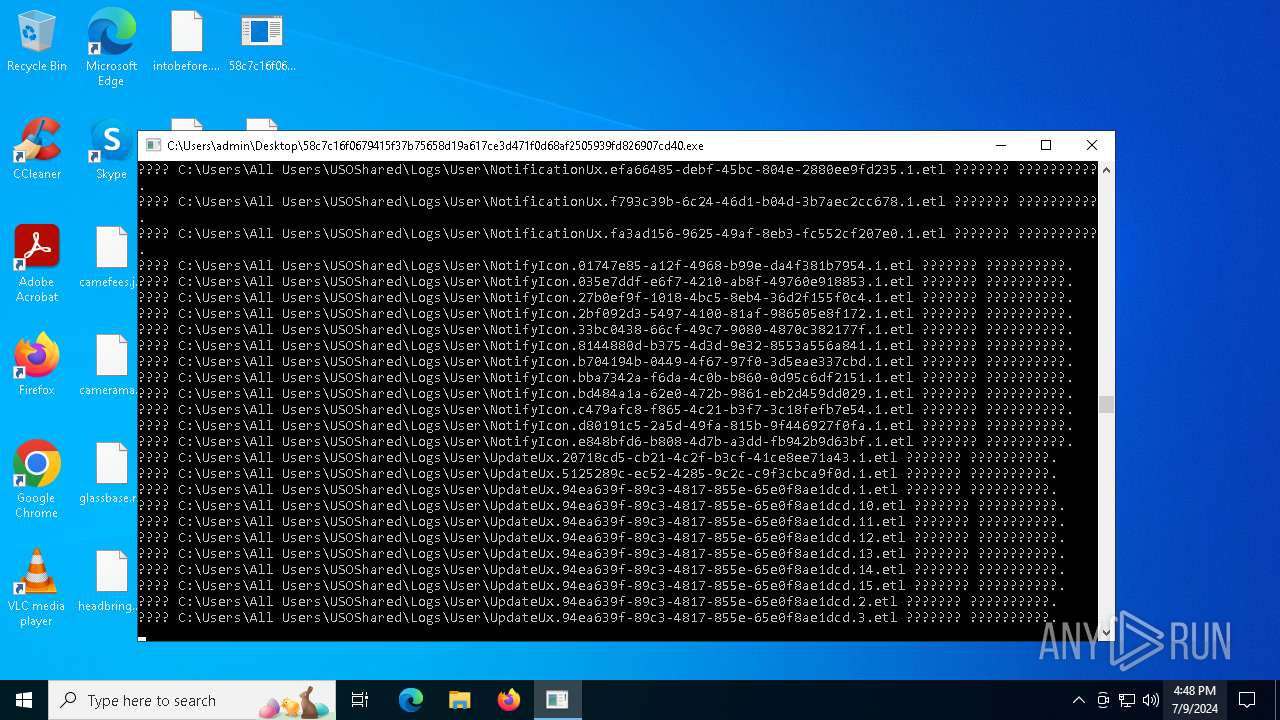Open Task View on taskbar
1280x720 pixels.
point(360,700)
